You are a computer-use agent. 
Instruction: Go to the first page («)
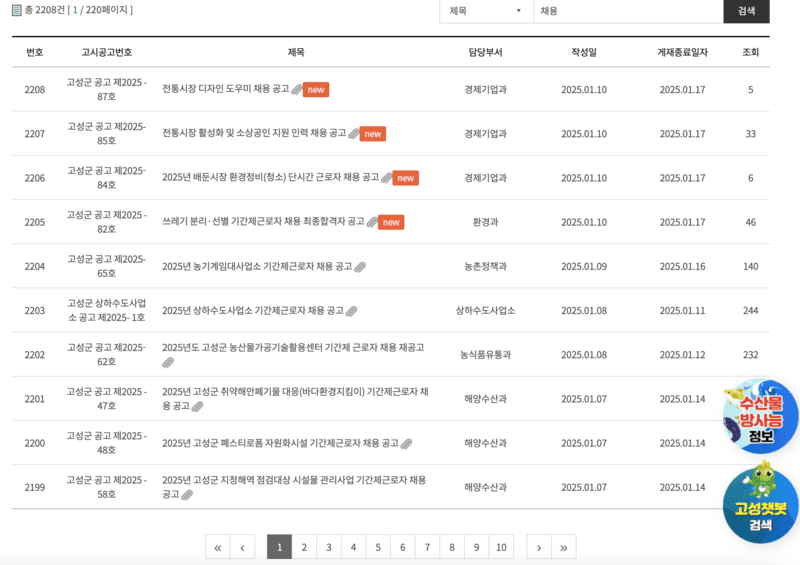point(218,547)
